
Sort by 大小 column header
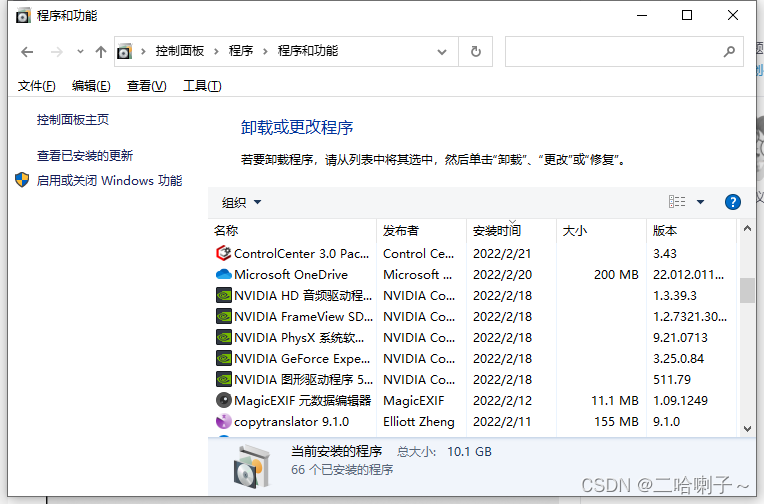602,231
